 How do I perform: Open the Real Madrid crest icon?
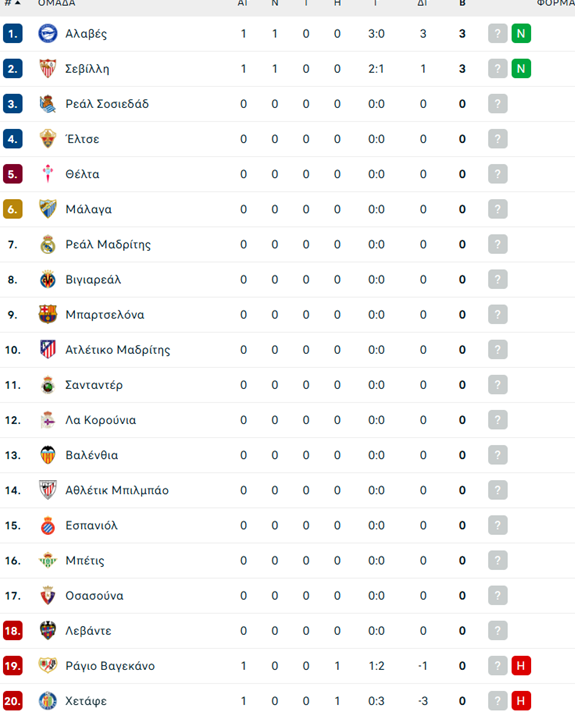[48, 244]
